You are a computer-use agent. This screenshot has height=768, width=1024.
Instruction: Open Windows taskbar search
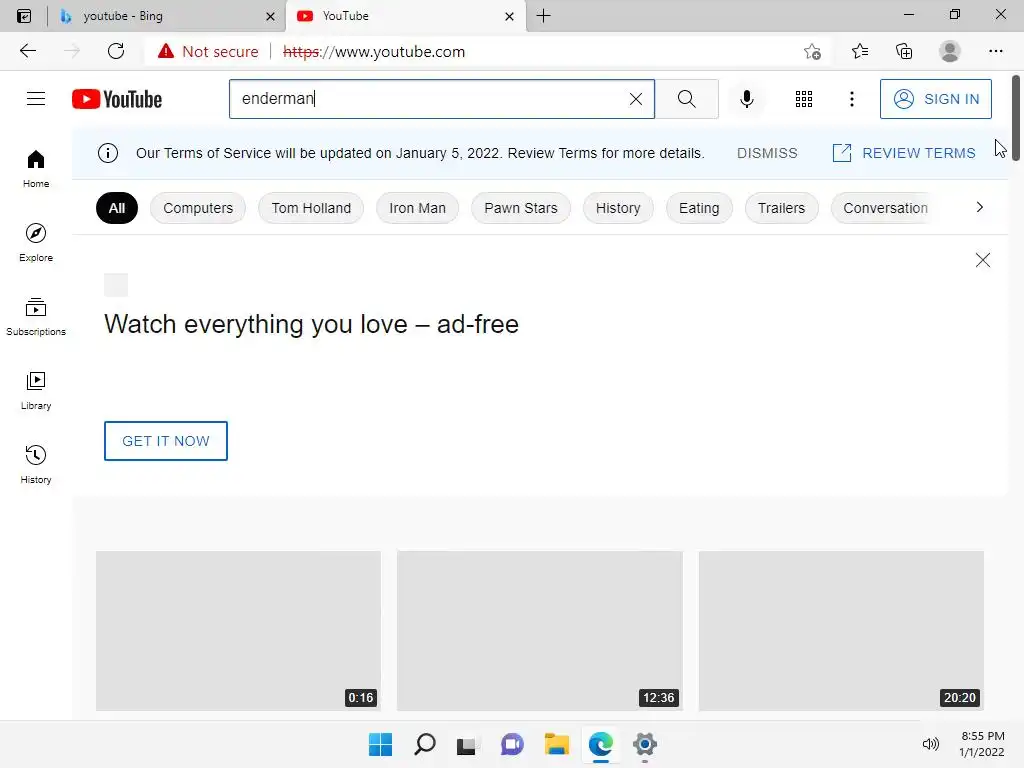point(424,744)
